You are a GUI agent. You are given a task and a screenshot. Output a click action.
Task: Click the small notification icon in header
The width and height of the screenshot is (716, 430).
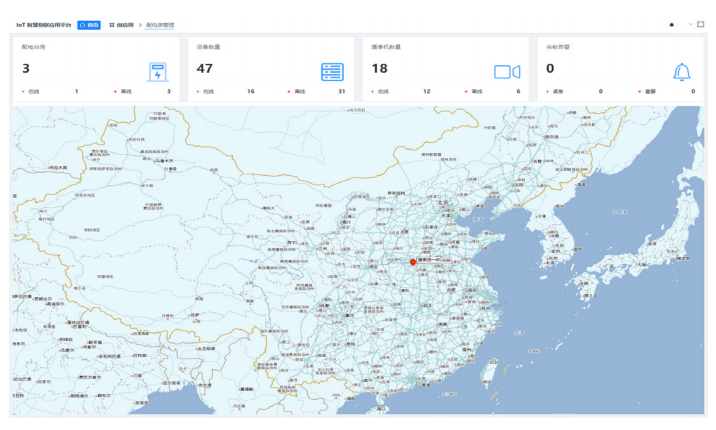672,24
